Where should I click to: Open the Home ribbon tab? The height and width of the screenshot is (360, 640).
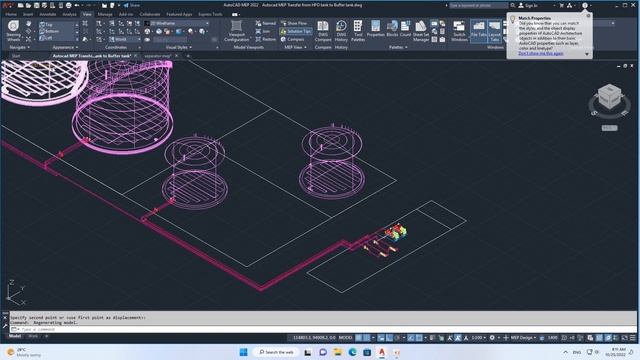coord(11,14)
